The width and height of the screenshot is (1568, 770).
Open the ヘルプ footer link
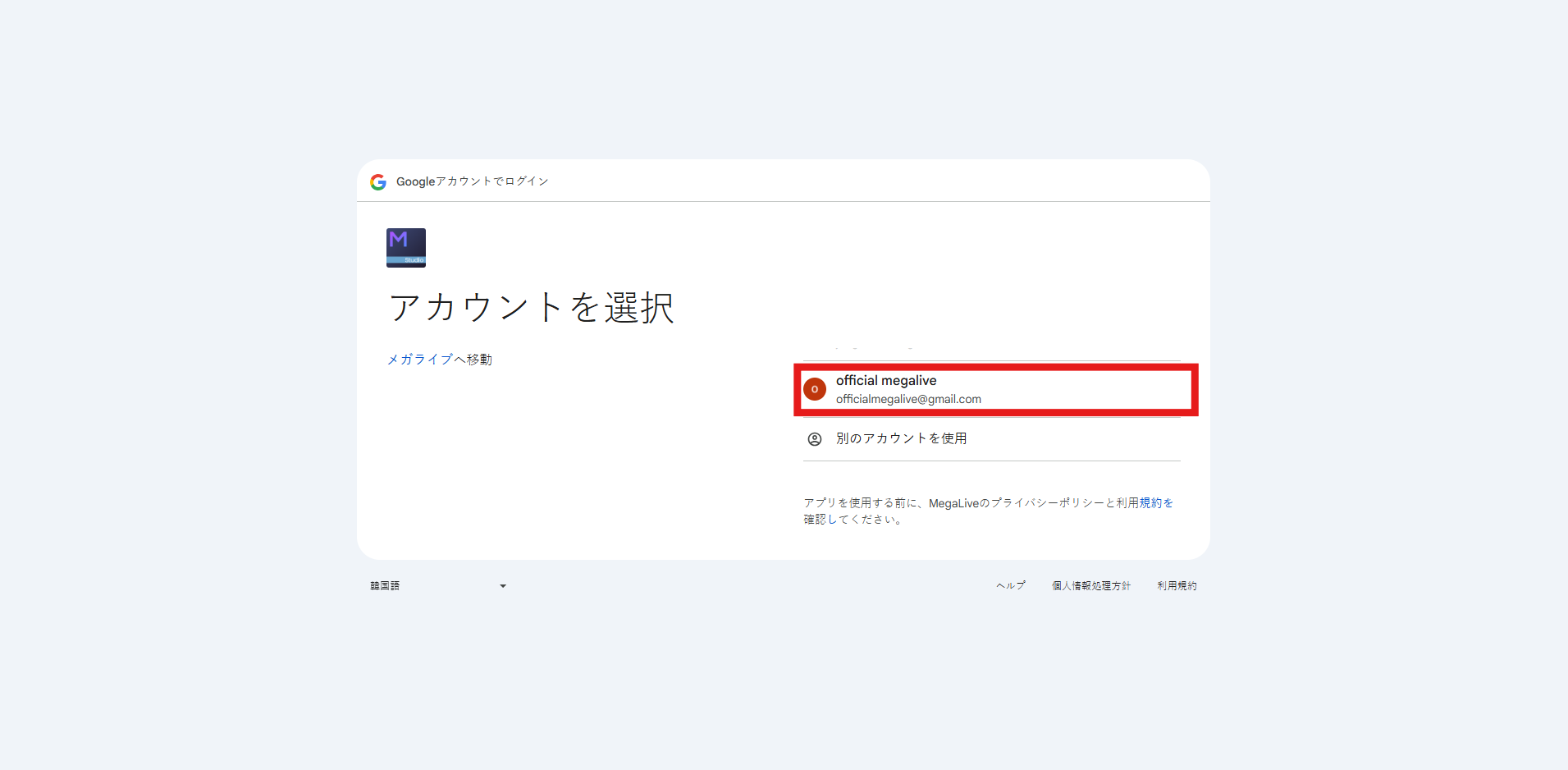(1011, 586)
